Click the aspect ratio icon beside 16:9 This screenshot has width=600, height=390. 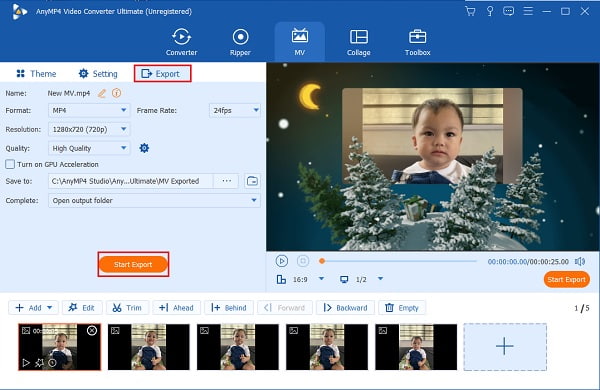pyautogui.click(x=281, y=279)
